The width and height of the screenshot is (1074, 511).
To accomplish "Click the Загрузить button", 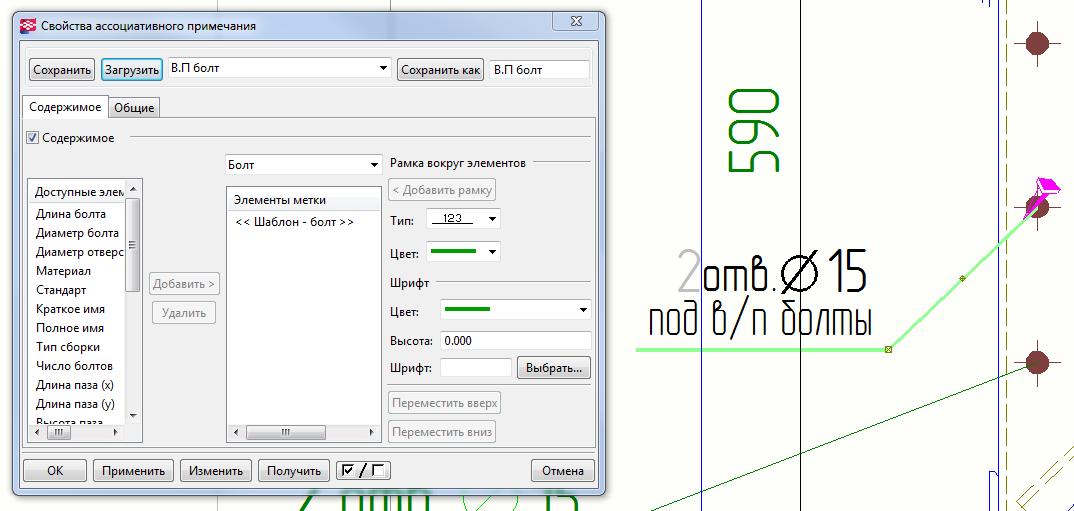I will (132, 70).
